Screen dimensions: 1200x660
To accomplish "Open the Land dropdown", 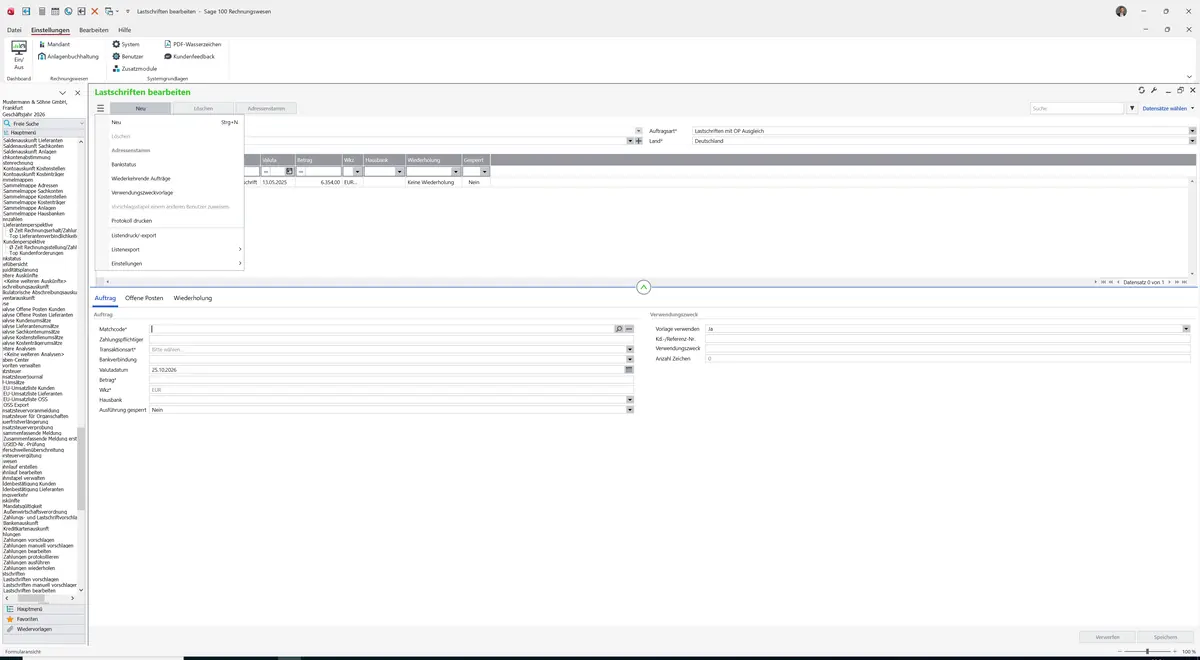I will pyautogui.click(x=1192, y=141).
